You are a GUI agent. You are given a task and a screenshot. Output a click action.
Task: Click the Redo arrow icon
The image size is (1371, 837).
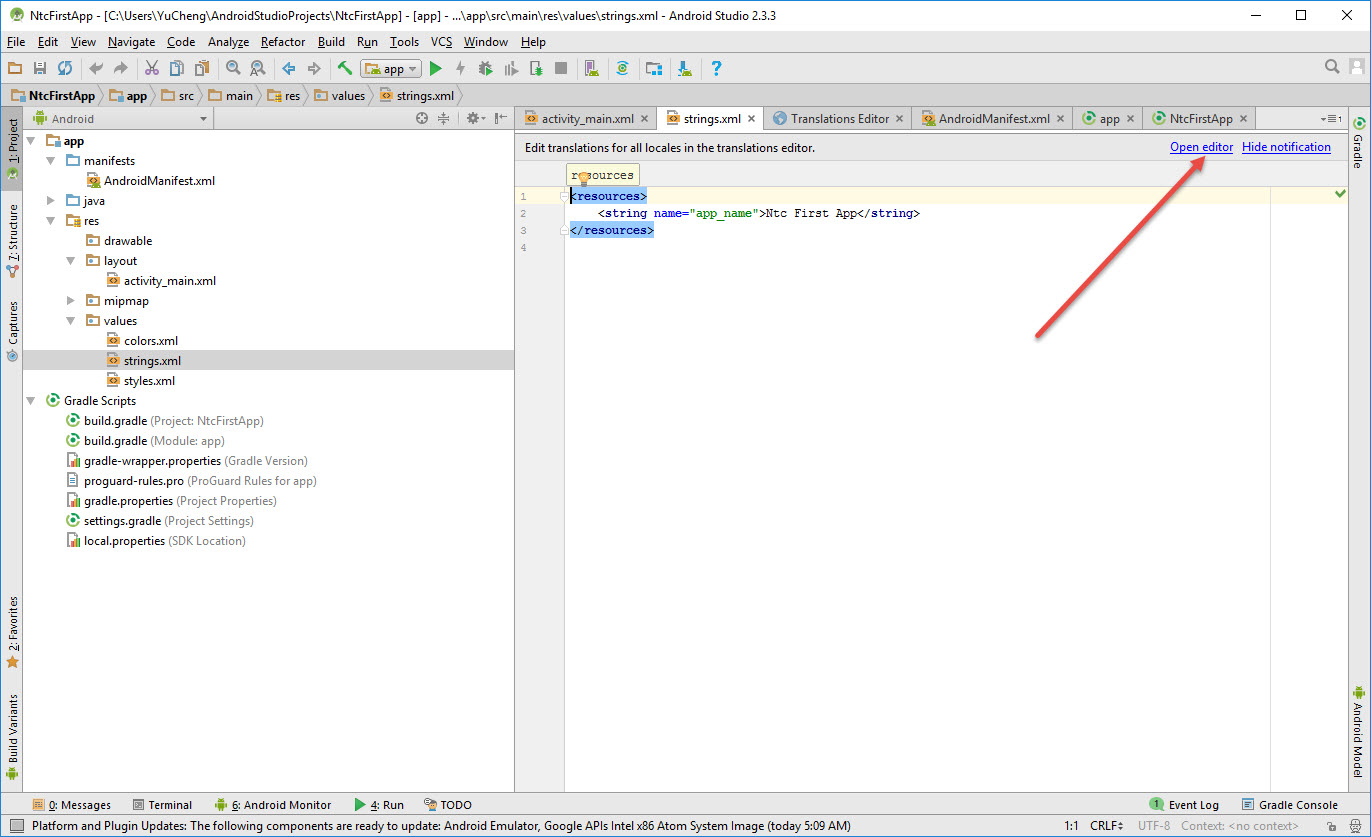pos(121,68)
